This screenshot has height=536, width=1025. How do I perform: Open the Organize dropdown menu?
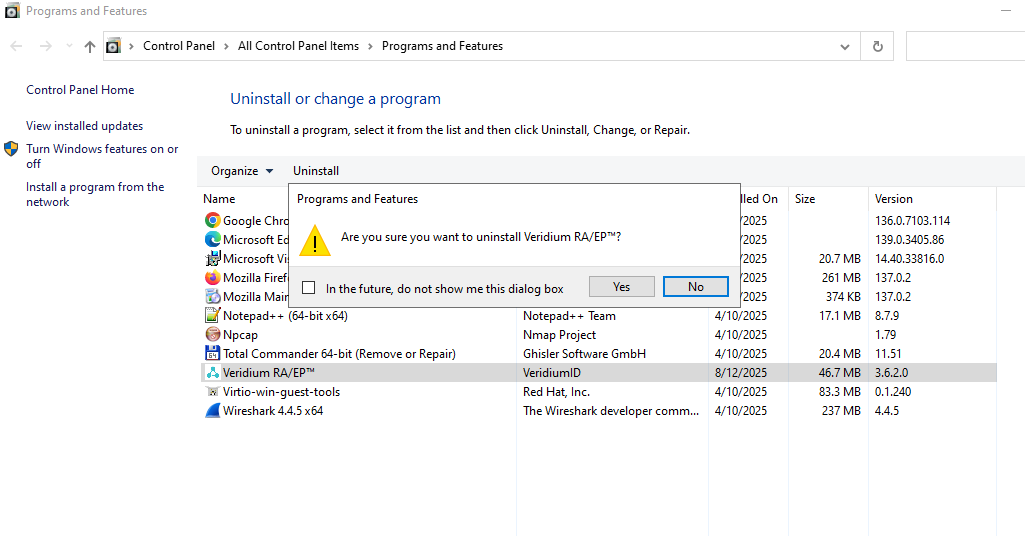[241, 171]
